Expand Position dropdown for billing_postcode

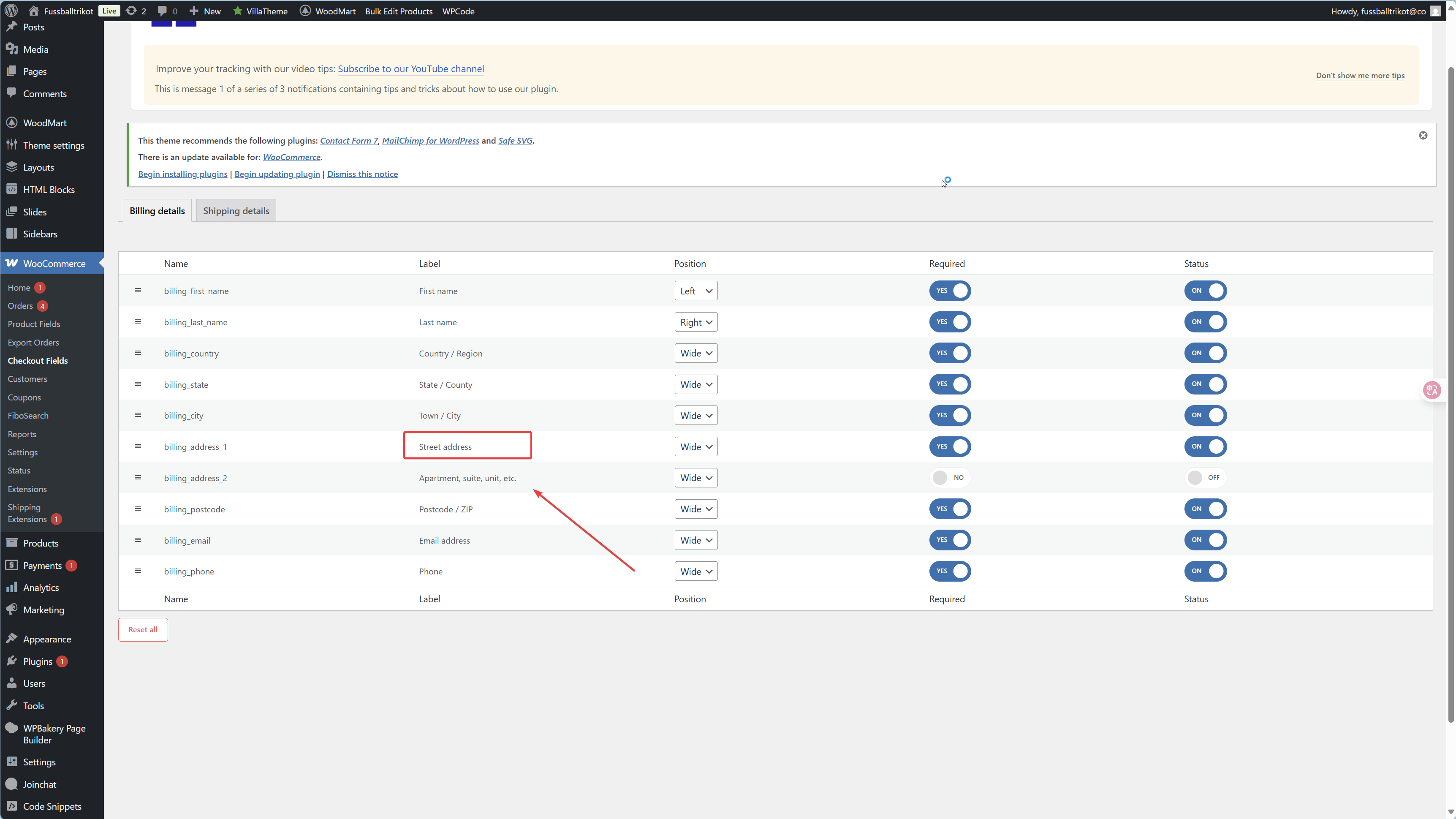696,509
